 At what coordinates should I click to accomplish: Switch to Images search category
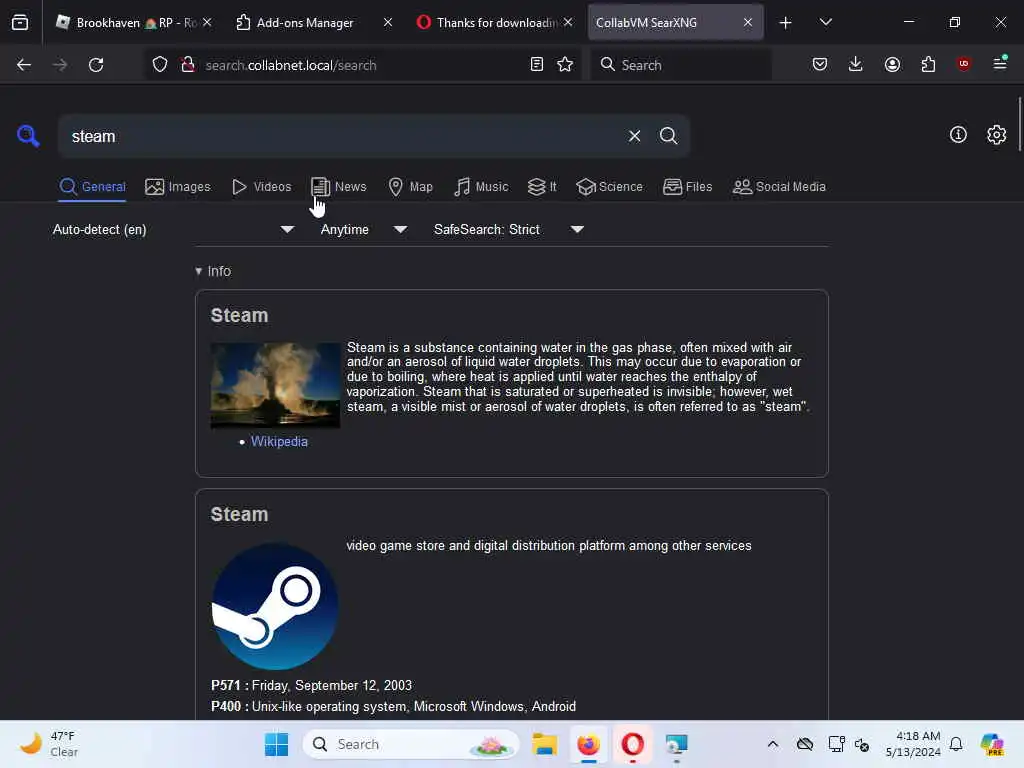click(178, 187)
